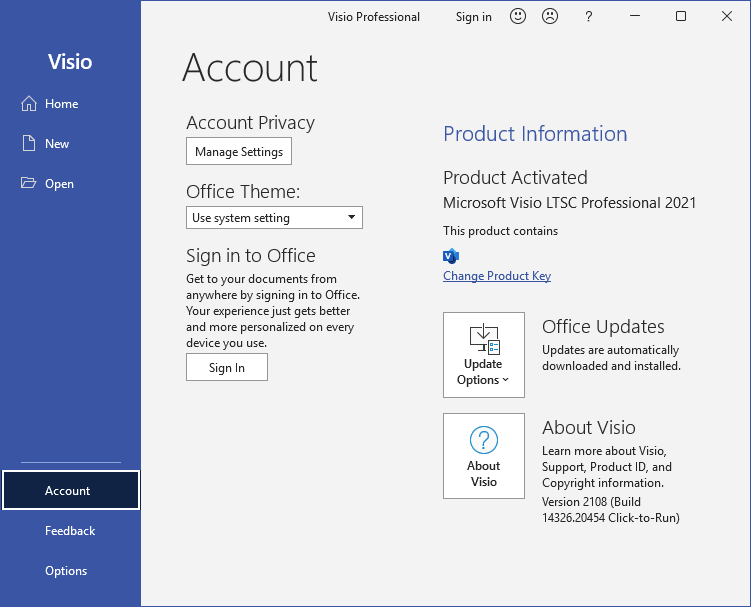Open Help with the question mark icon

click(589, 17)
